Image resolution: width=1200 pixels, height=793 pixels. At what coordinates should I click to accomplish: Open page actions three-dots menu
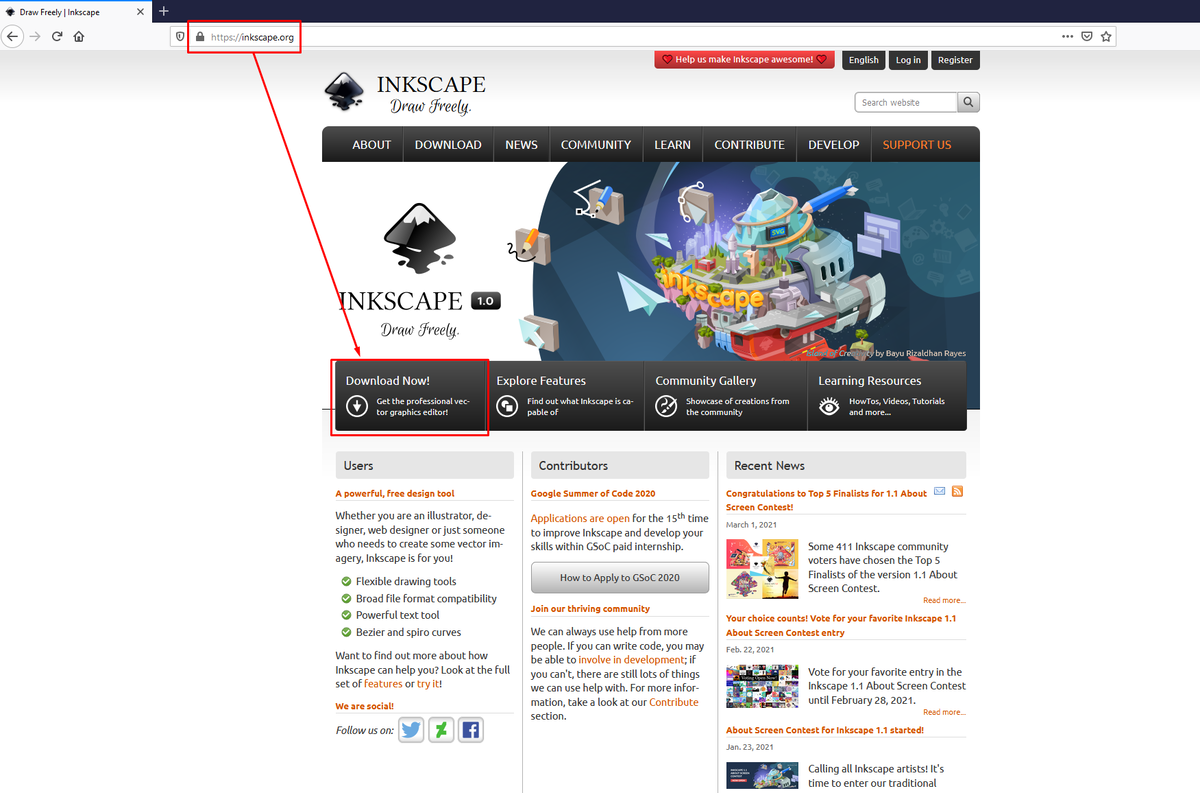[x=1068, y=36]
